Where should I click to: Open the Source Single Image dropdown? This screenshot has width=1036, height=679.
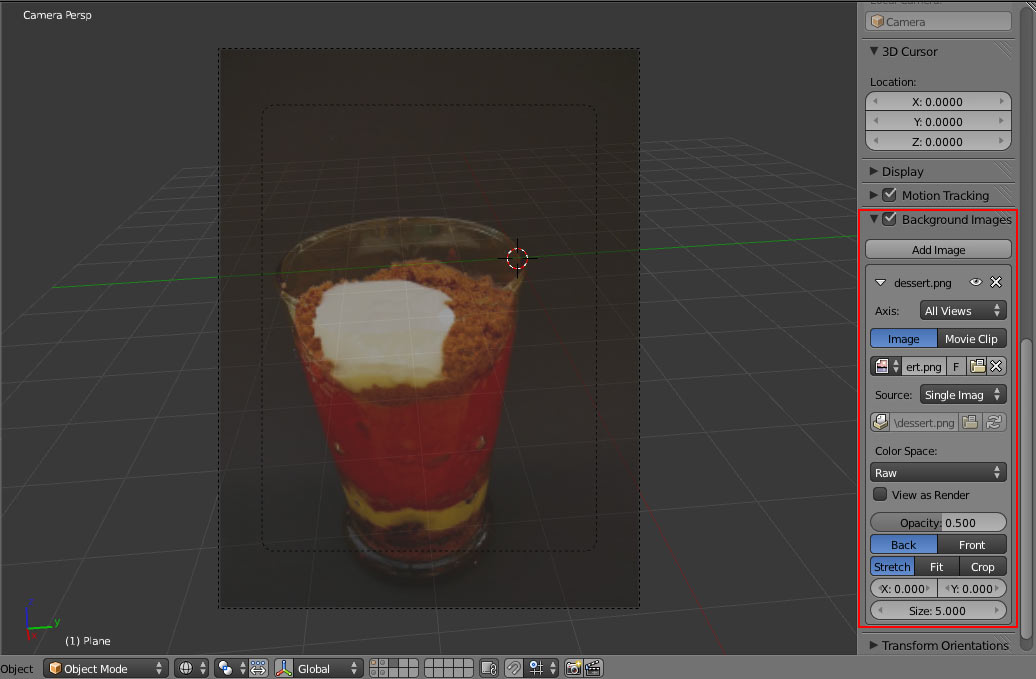point(963,394)
